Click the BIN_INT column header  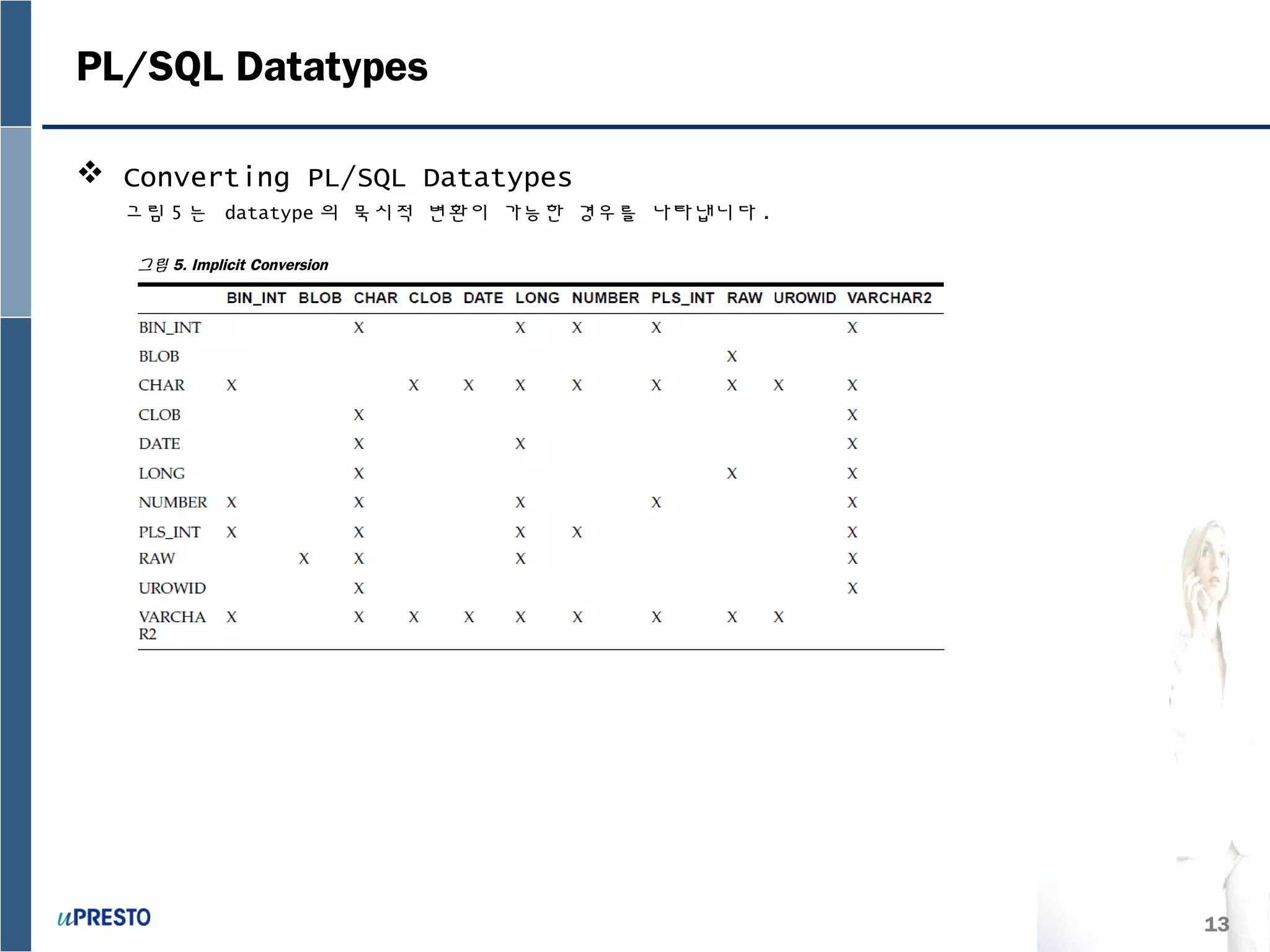tap(256, 298)
